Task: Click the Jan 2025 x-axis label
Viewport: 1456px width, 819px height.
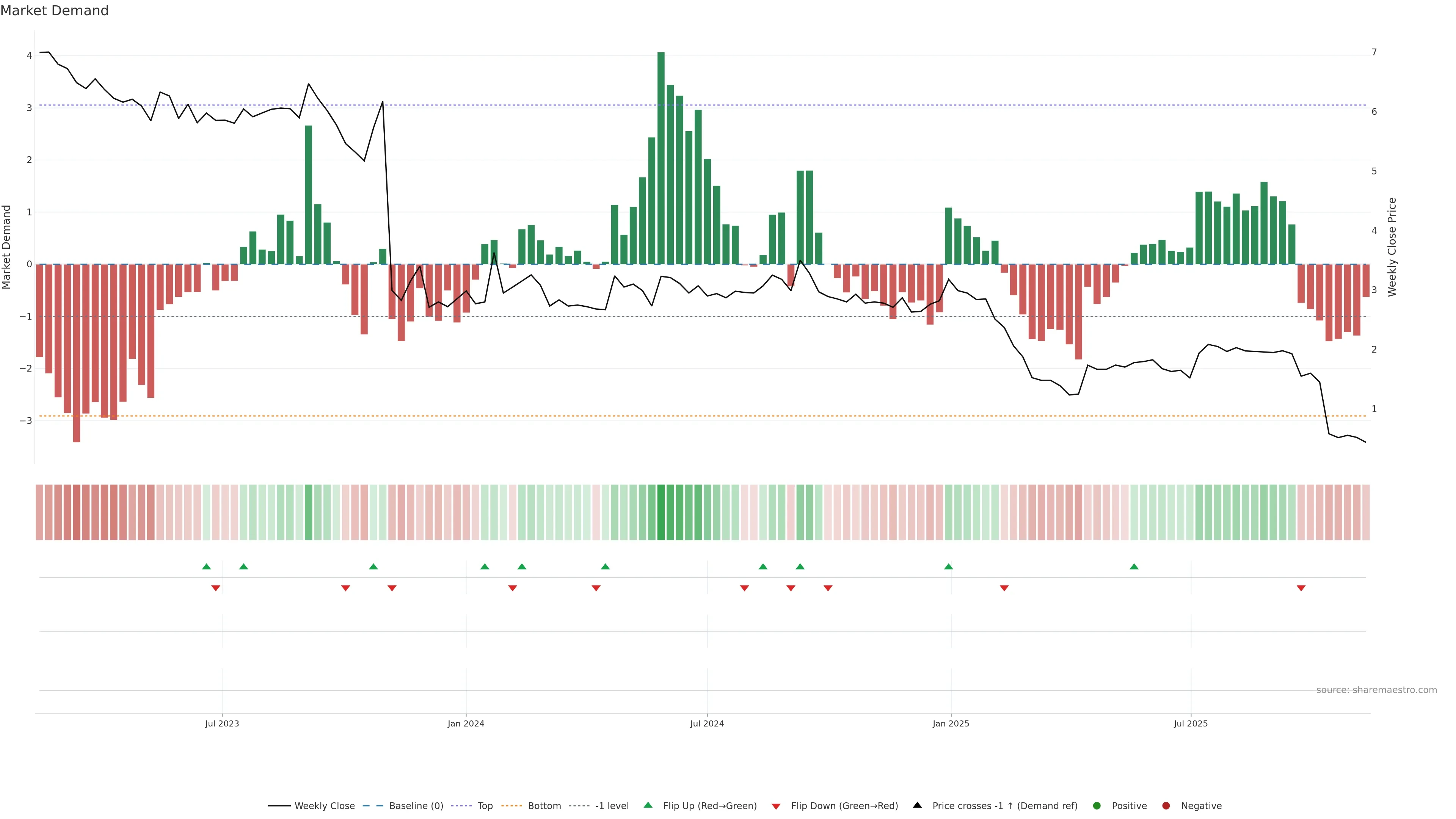Action: point(951,723)
